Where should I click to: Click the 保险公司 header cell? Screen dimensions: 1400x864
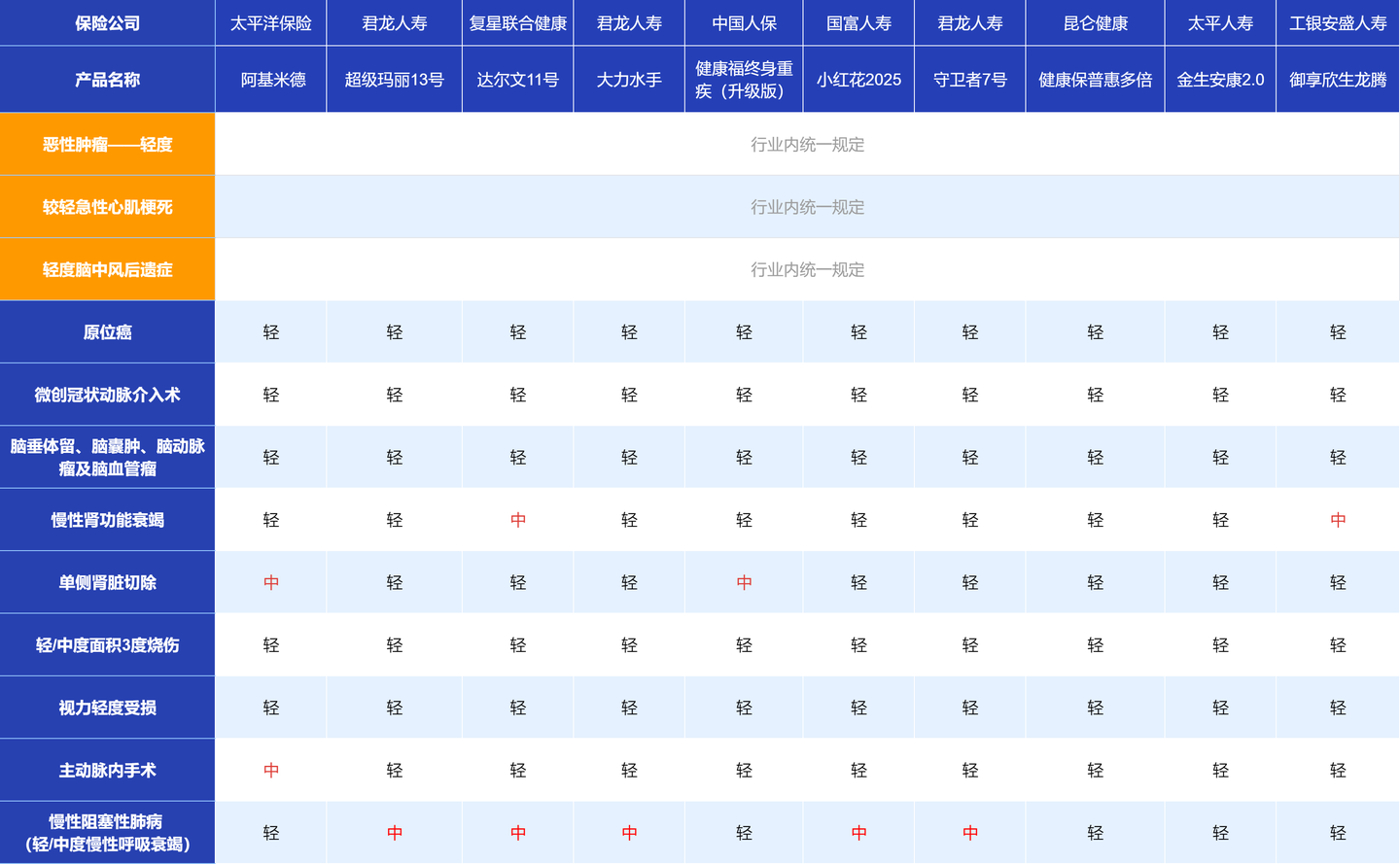pyautogui.click(x=107, y=23)
